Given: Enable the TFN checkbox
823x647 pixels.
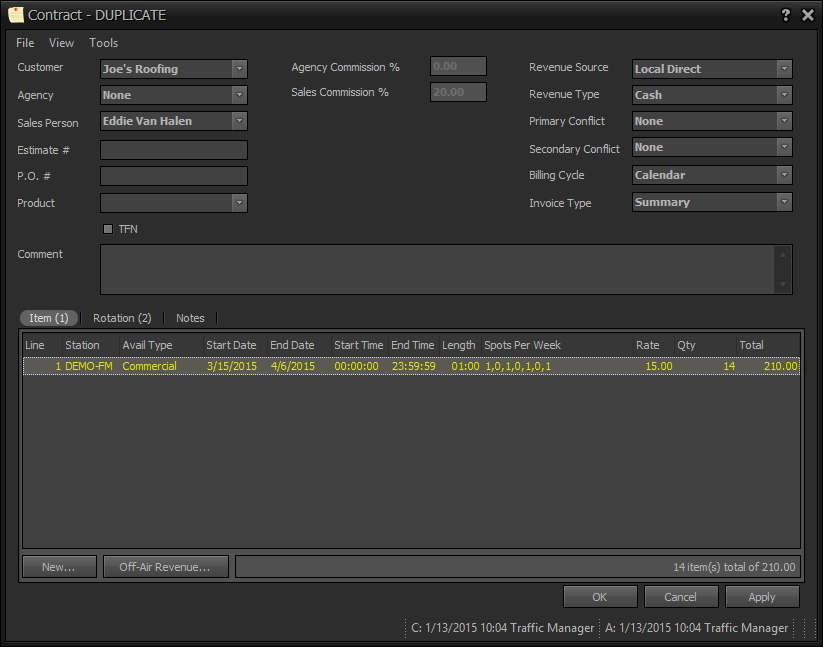Looking at the screenshot, I should [108, 229].
